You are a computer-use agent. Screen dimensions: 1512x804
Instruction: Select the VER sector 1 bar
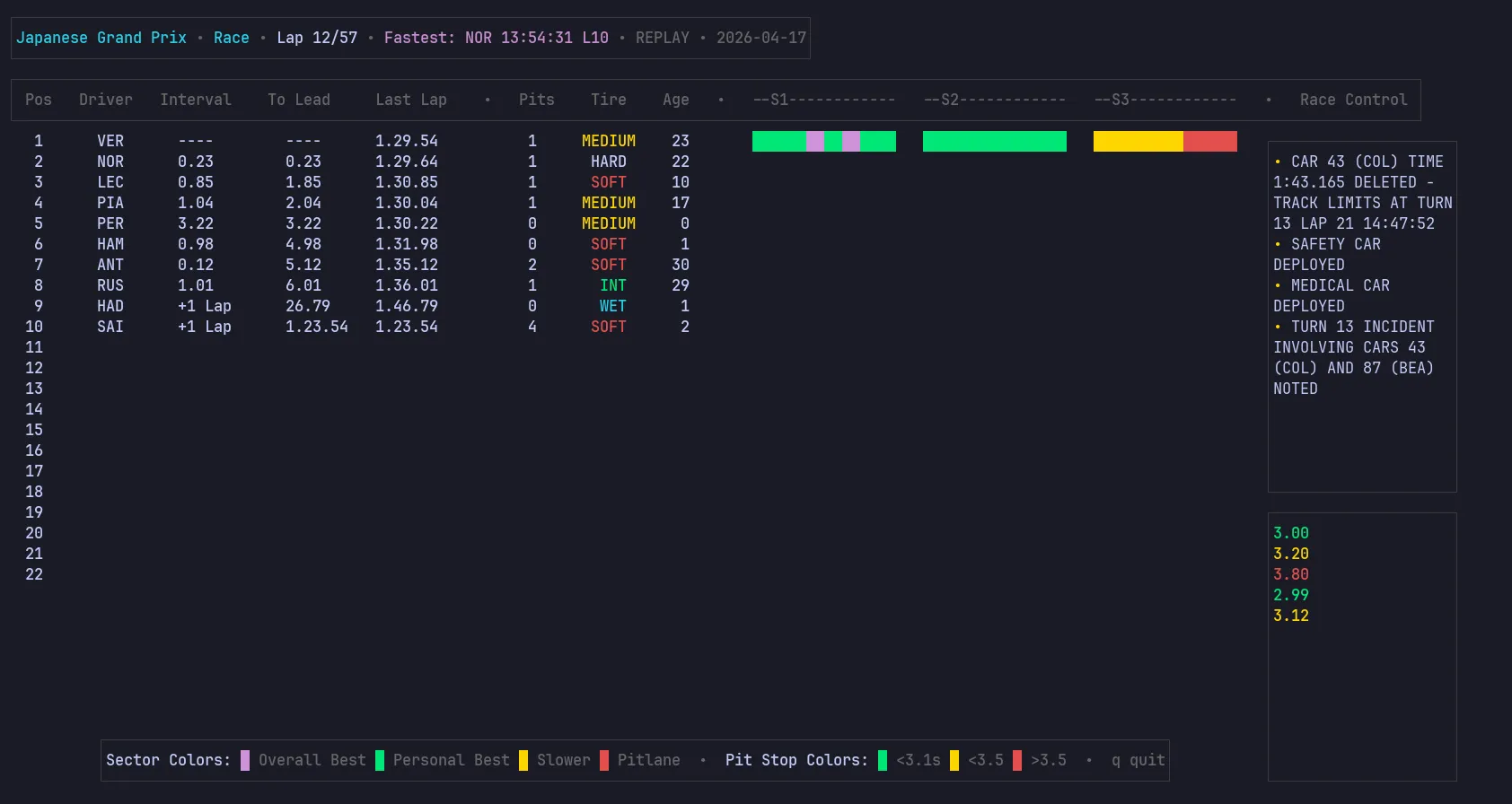coord(824,141)
